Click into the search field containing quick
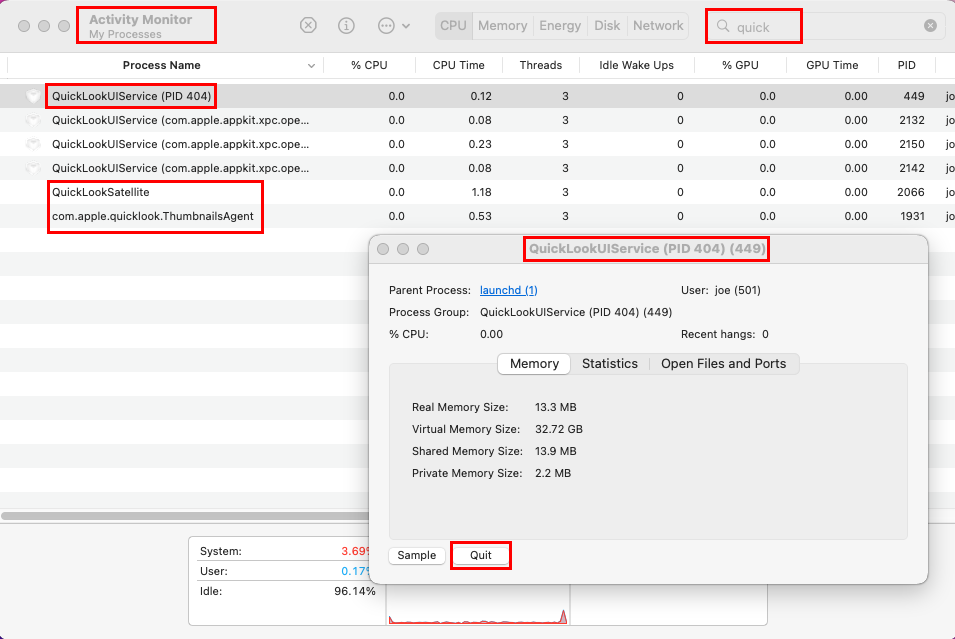The height and width of the screenshot is (639, 955). (825, 26)
